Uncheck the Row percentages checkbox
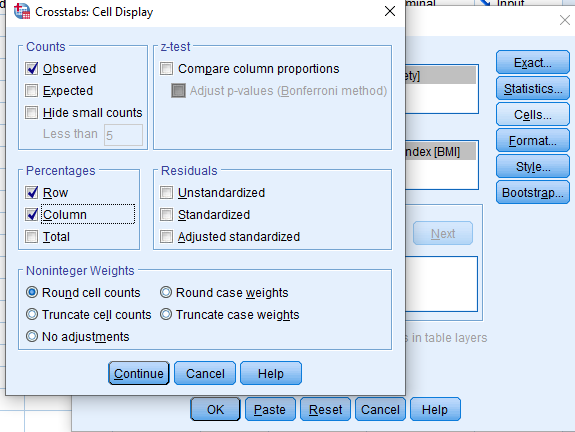Screen dimensions: 575x432 (x=32, y=193)
